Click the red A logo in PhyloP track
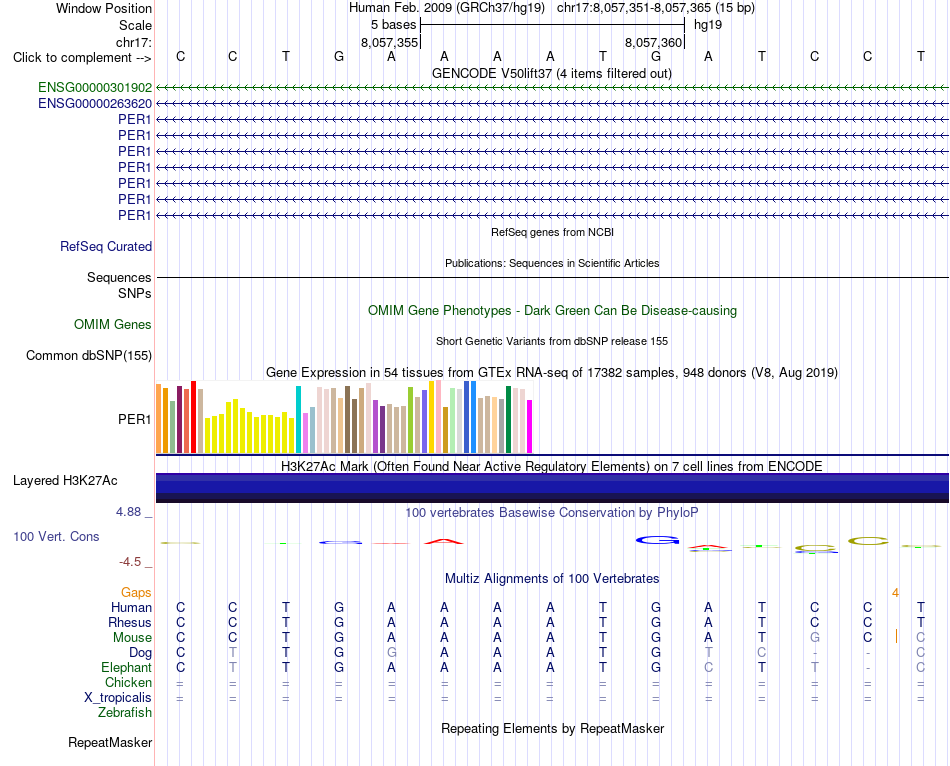 click(443, 541)
